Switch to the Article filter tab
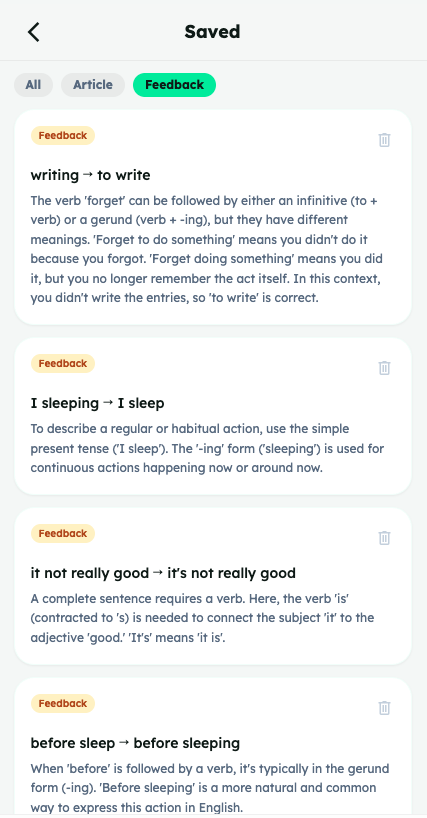This screenshot has width=427, height=818. [x=93, y=85]
